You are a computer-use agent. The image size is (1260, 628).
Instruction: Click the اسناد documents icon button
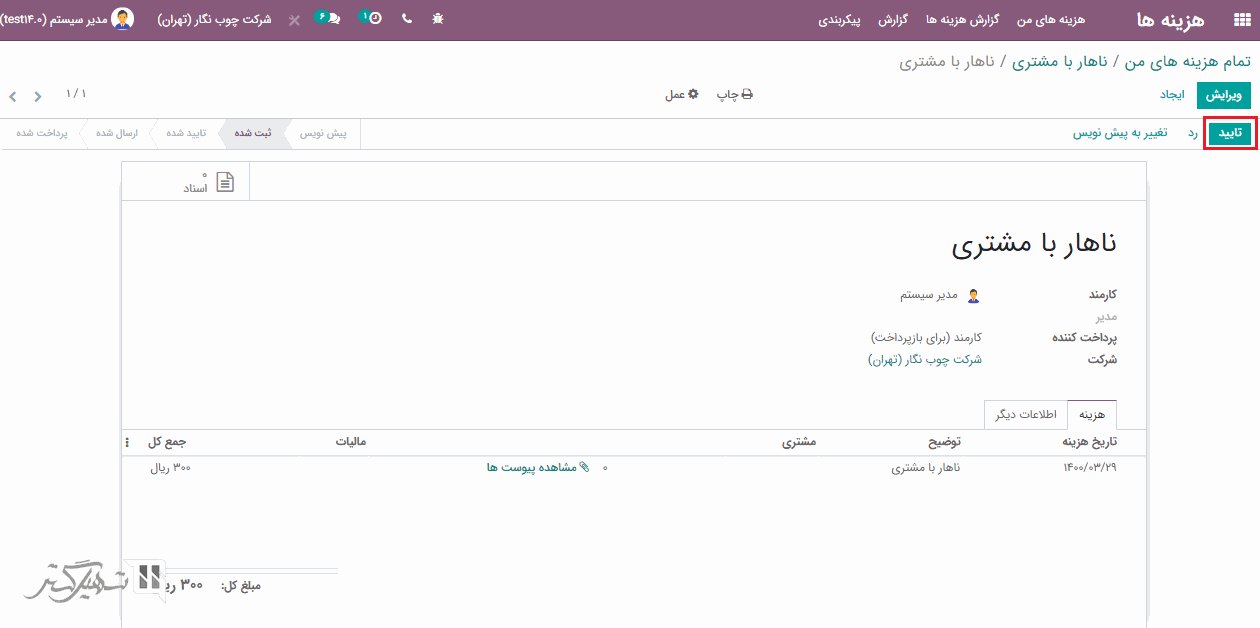coord(209,182)
